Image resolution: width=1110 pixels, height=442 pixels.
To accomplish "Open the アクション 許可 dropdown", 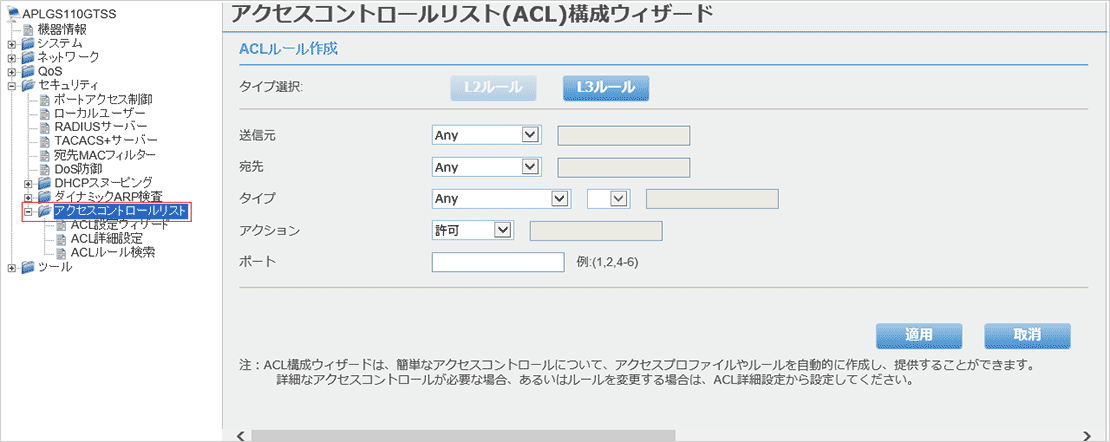I will (x=472, y=230).
